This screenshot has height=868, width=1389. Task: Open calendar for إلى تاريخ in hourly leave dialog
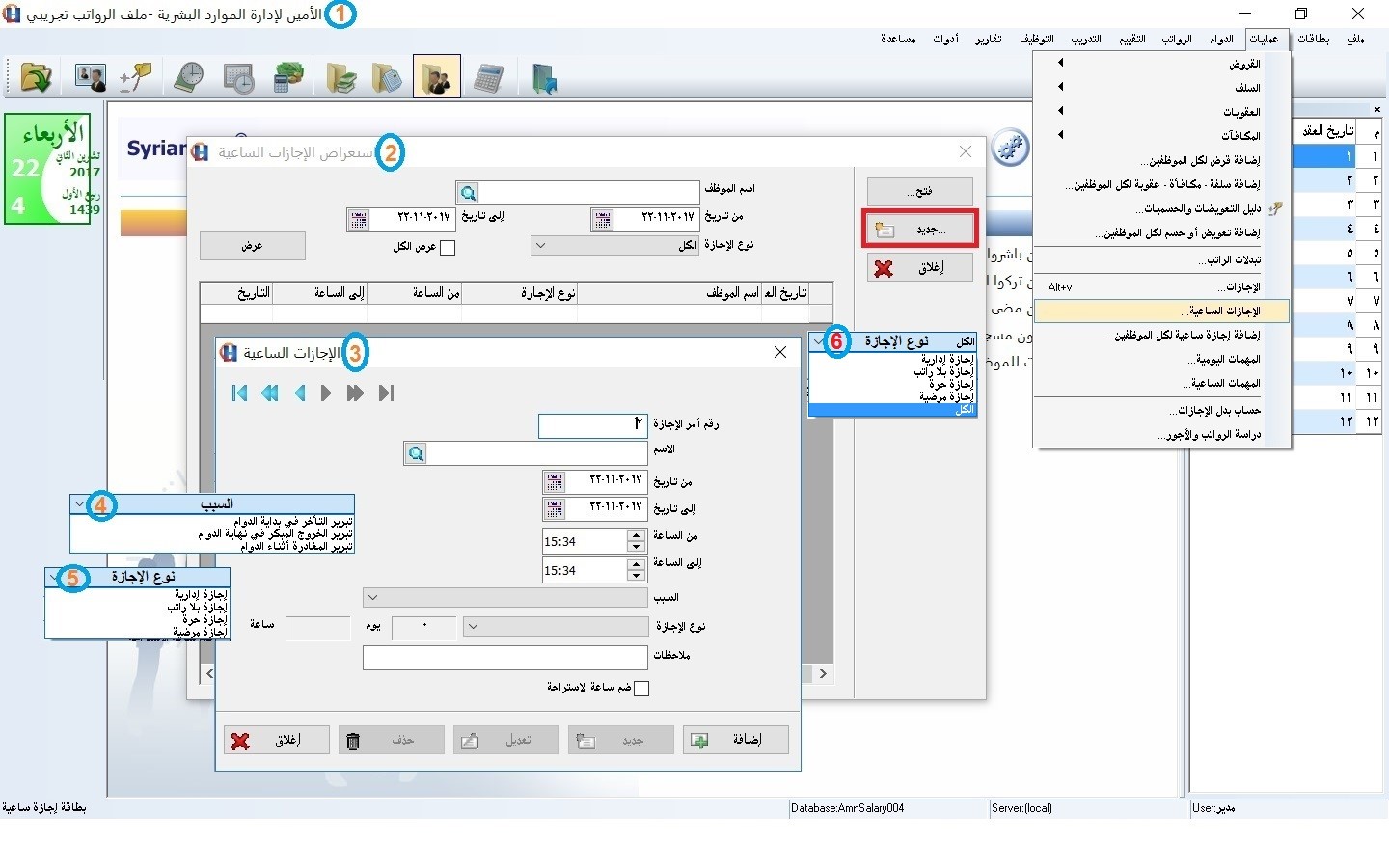point(555,508)
